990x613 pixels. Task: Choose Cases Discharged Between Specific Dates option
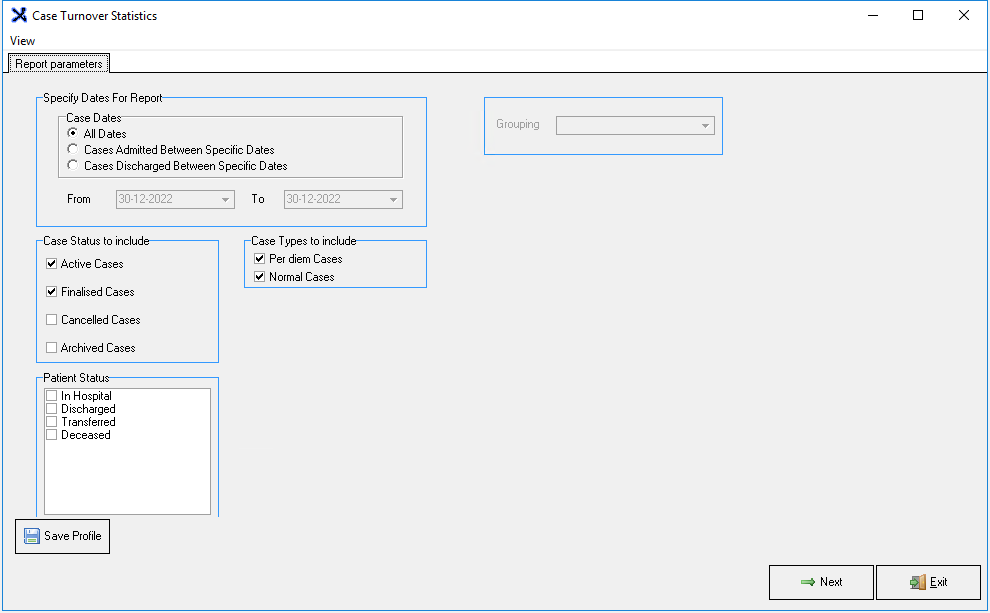tap(73, 166)
